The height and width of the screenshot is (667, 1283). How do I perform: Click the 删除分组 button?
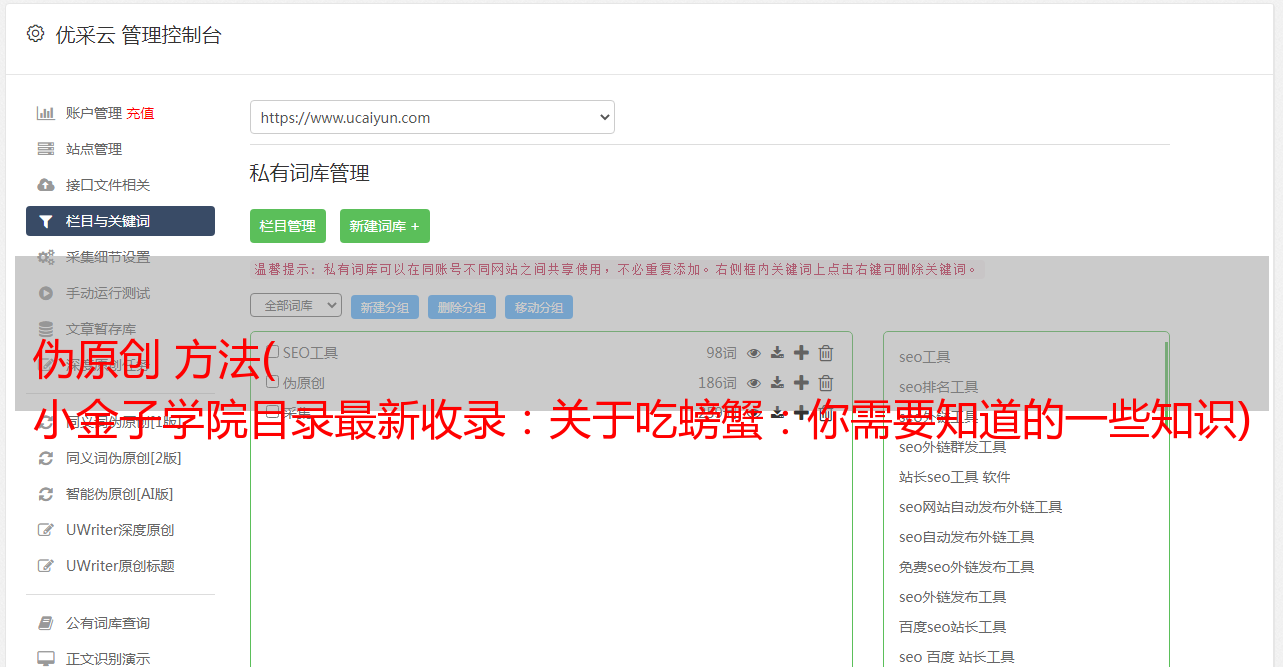[x=462, y=307]
